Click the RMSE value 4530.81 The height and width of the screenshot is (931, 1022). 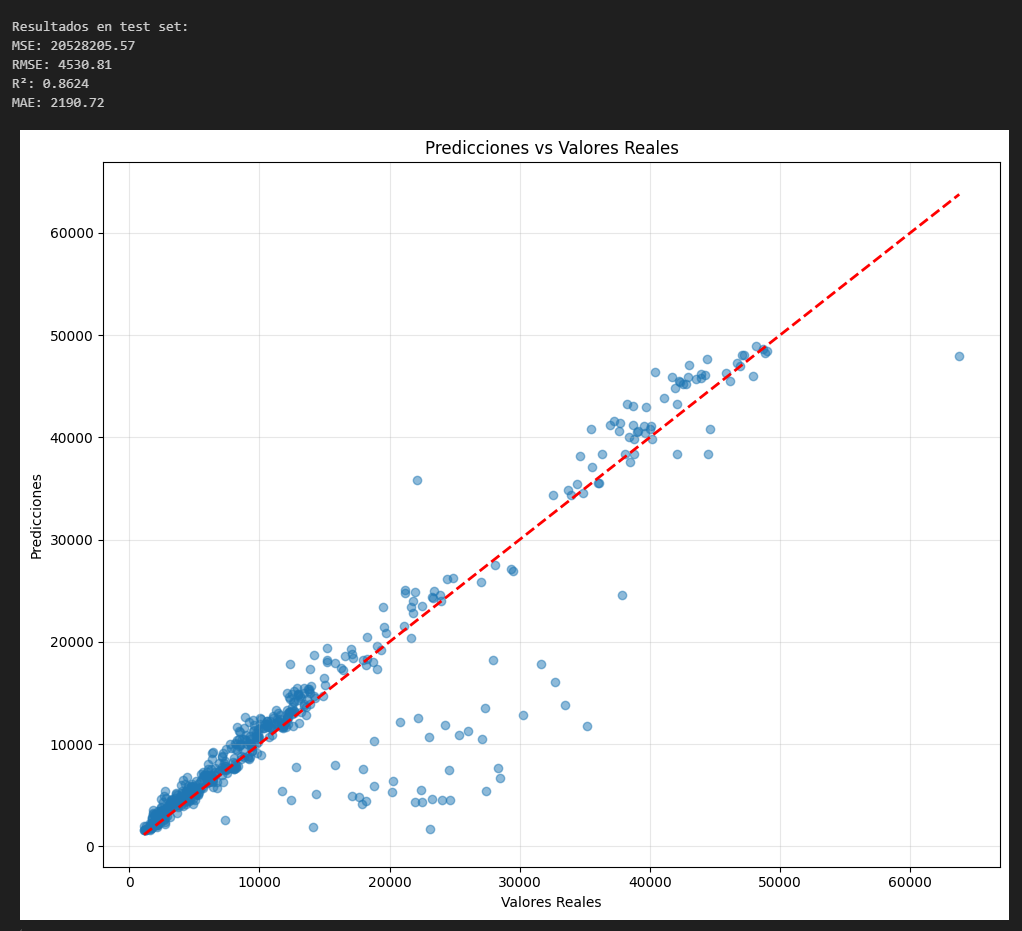coord(83,65)
